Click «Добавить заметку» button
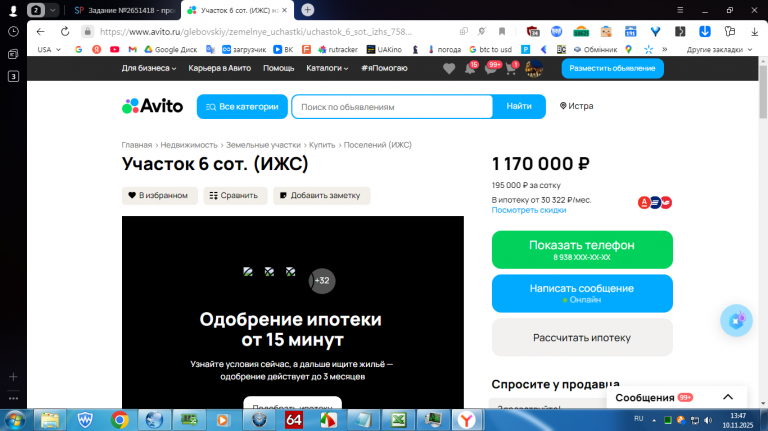The height and width of the screenshot is (431, 768). [x=321, y=195]
